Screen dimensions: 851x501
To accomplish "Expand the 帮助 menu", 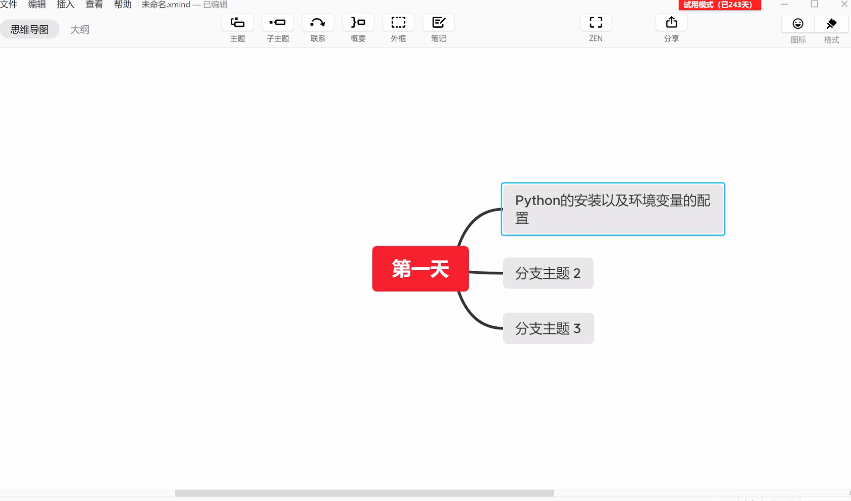I will pyautogui.click(x=123, y=5).
